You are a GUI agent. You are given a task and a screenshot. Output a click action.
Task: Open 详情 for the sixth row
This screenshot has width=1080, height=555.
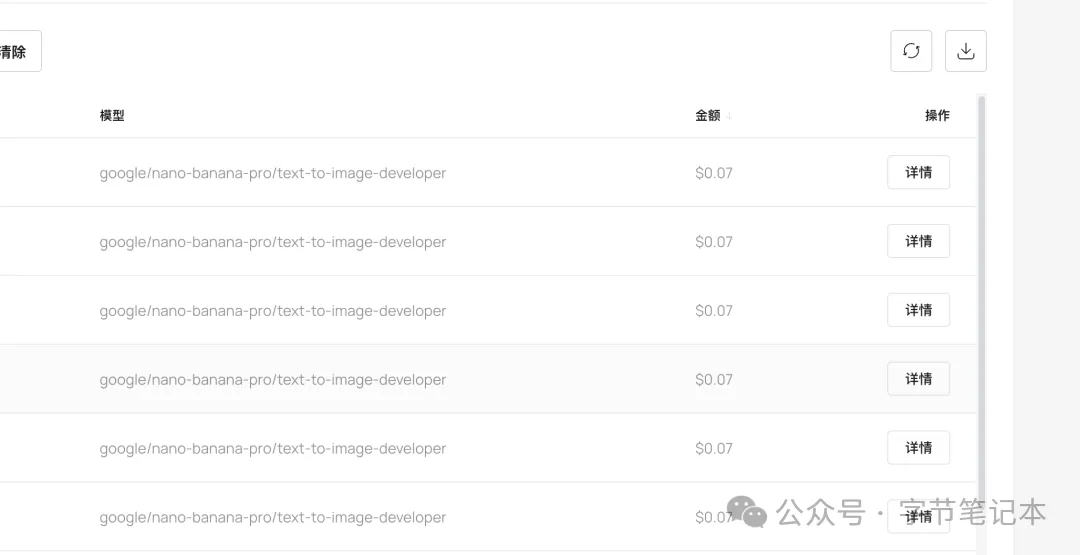point(918,516)
